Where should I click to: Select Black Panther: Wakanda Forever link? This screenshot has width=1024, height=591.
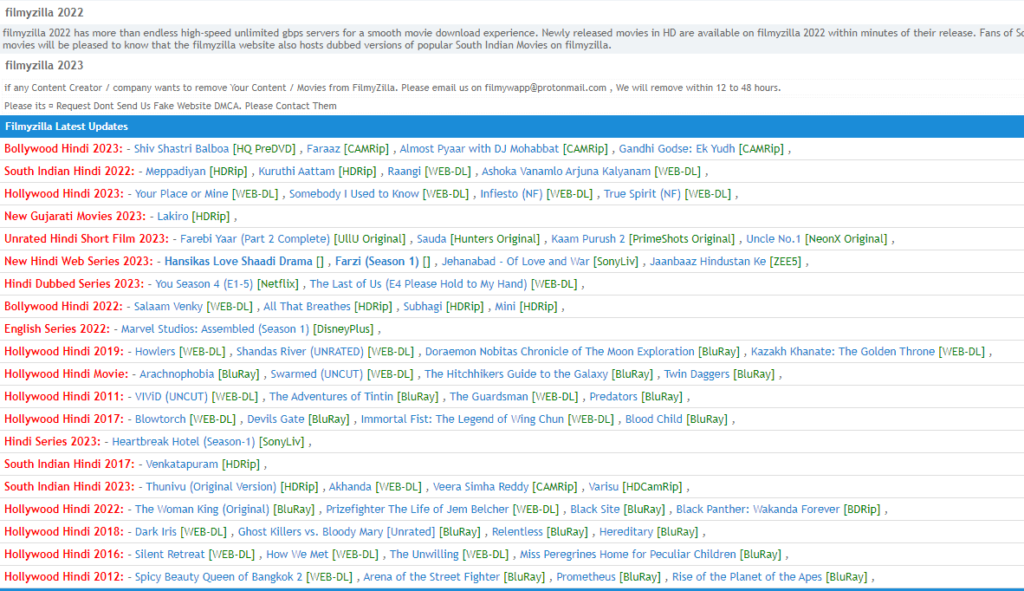pyautogui.click(x=758, y=509)
